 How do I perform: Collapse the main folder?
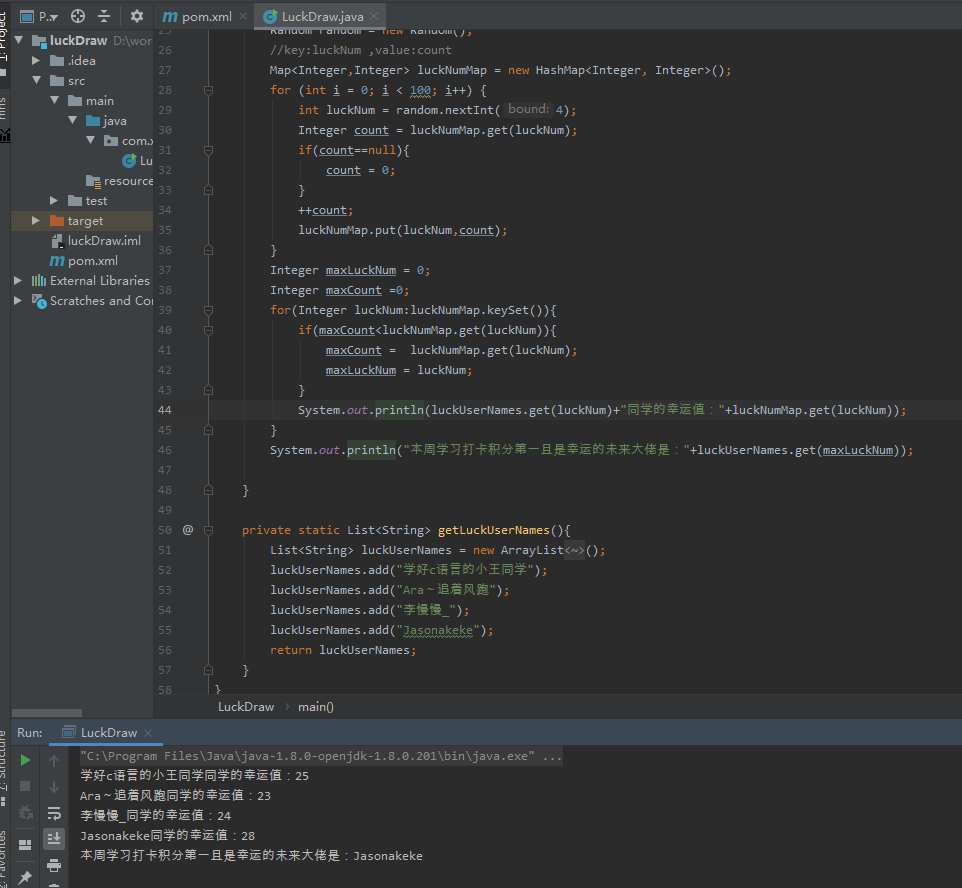(55, 101)
